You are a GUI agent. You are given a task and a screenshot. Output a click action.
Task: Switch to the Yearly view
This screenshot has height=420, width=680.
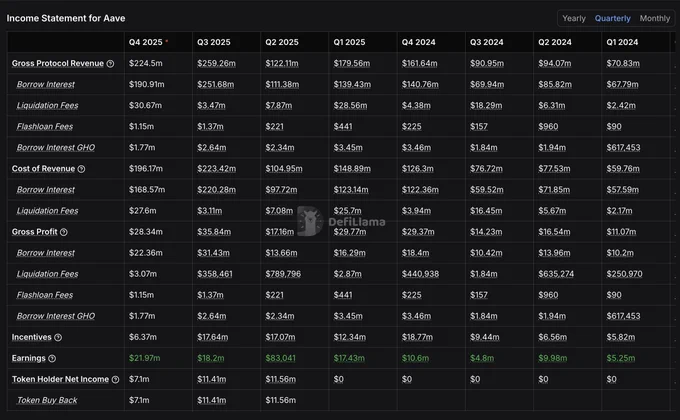[x=574, y=18]
